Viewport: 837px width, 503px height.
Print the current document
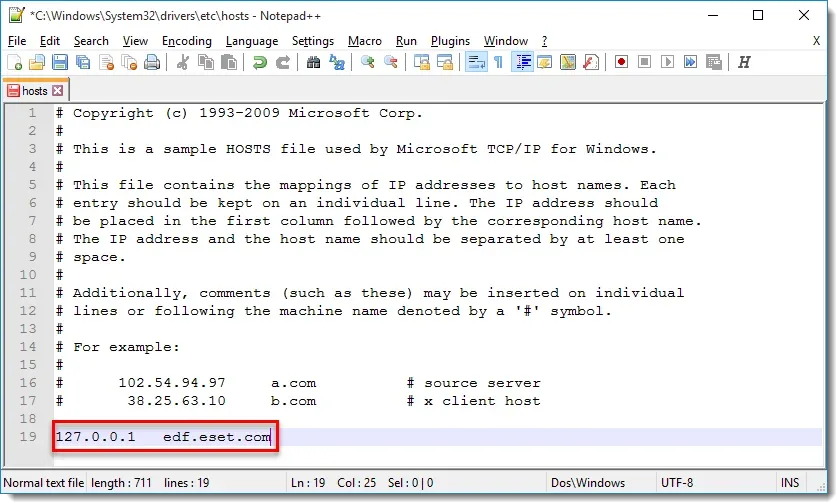tap(152, 62)
